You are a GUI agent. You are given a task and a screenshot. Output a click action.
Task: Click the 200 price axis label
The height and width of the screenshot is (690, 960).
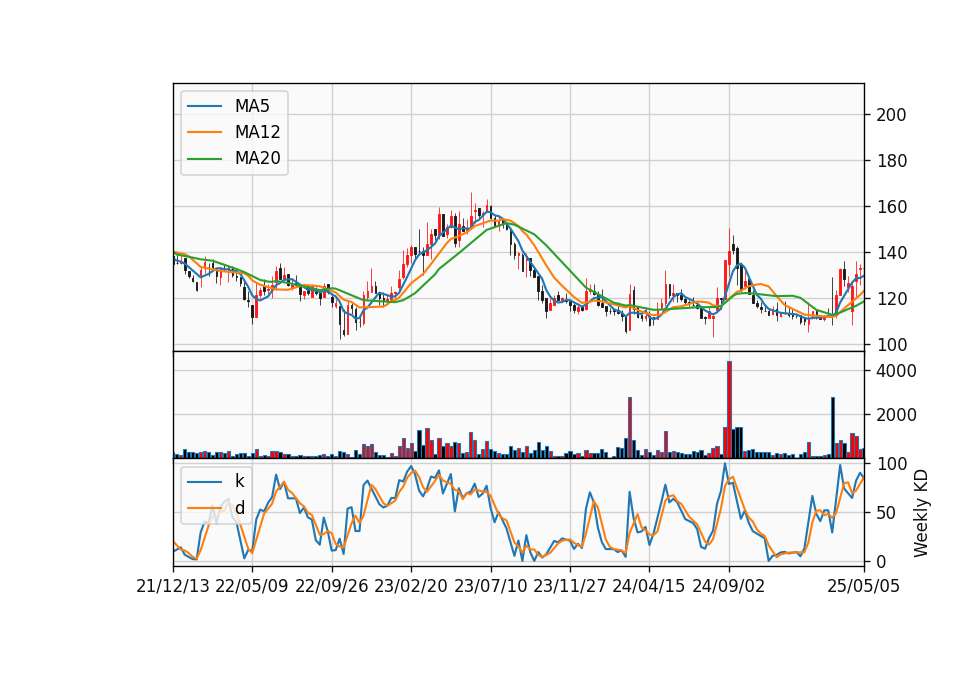click(x=891, y=115)
